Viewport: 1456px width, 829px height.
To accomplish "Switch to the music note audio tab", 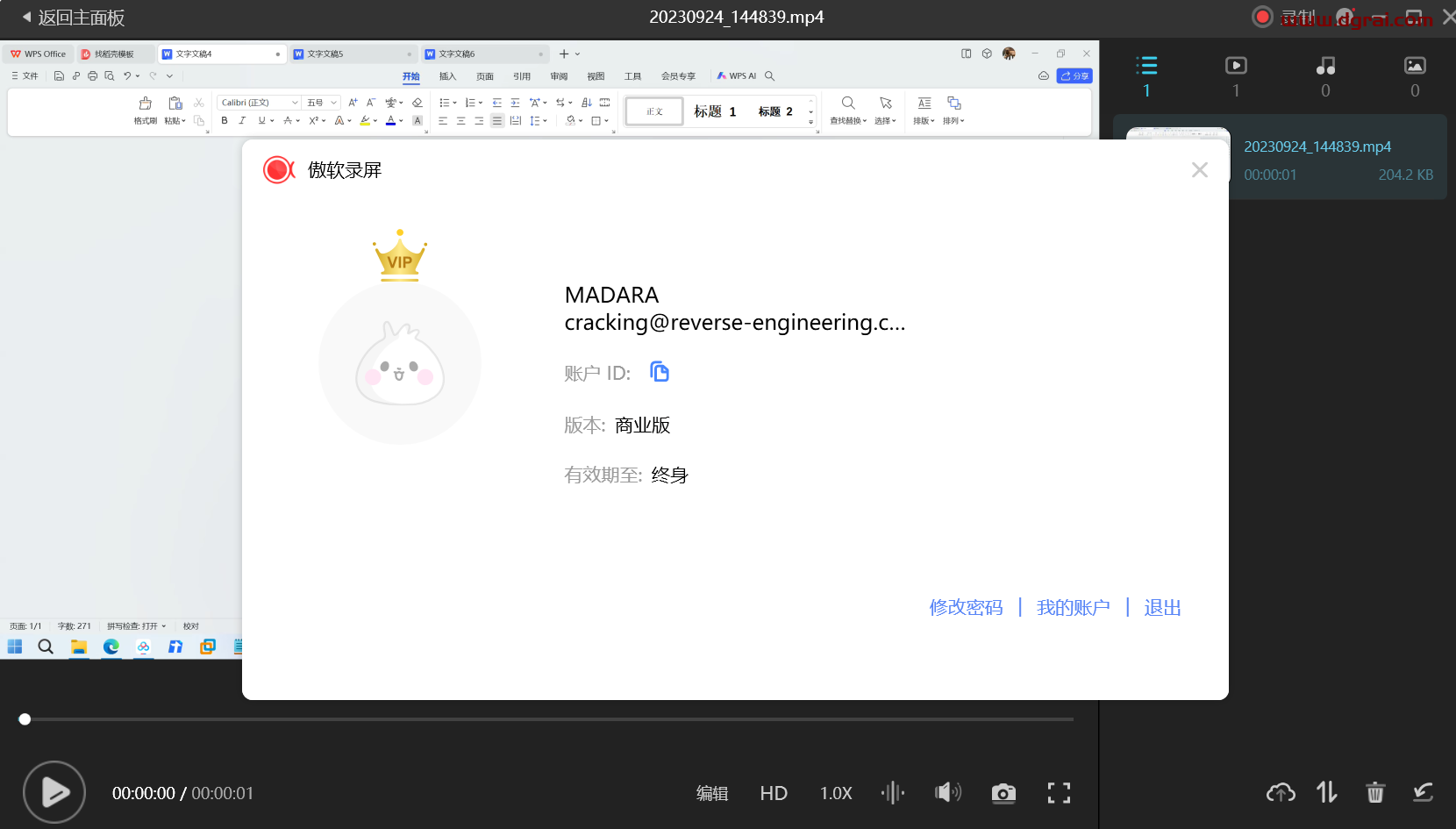I will click(x=1325, y=66).
